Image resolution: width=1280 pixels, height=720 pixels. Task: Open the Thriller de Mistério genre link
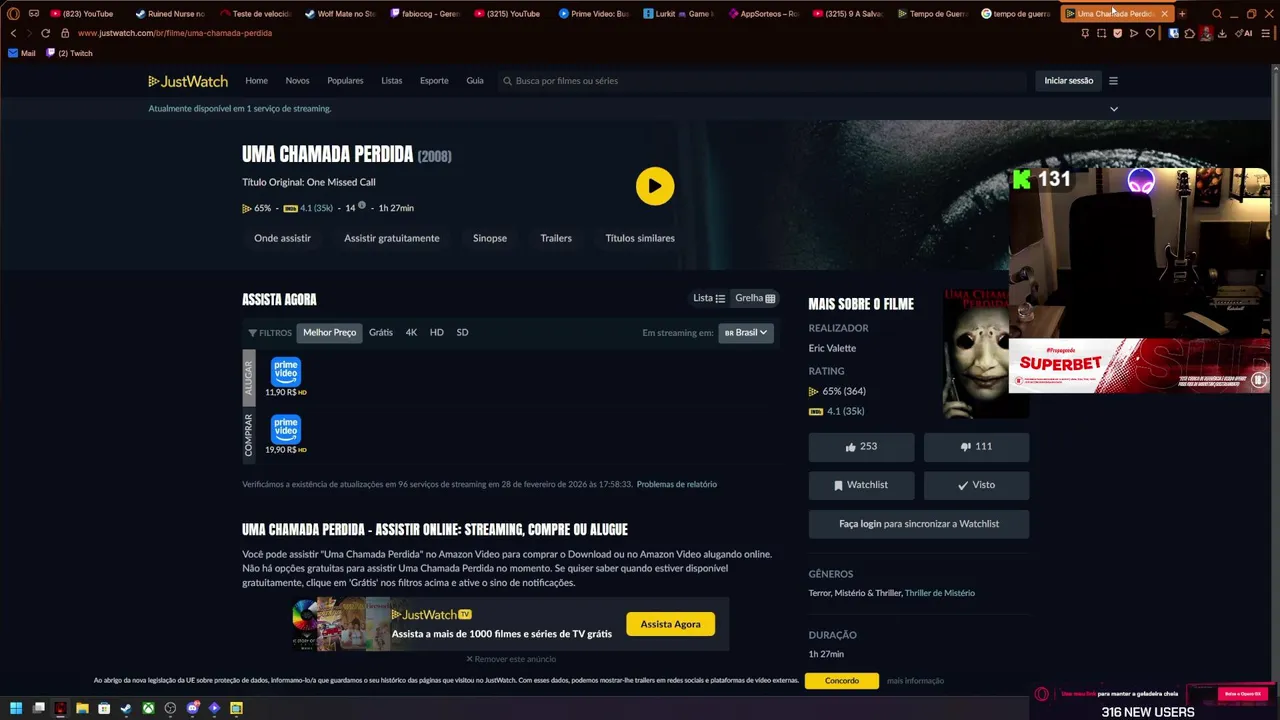click(939, 594)
